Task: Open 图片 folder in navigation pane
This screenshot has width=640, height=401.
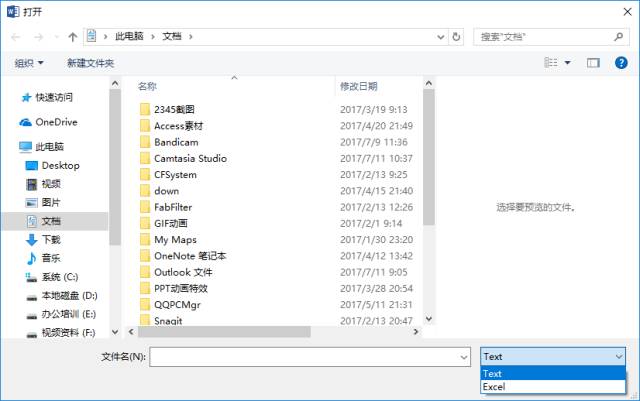Action: coord(51,203)
